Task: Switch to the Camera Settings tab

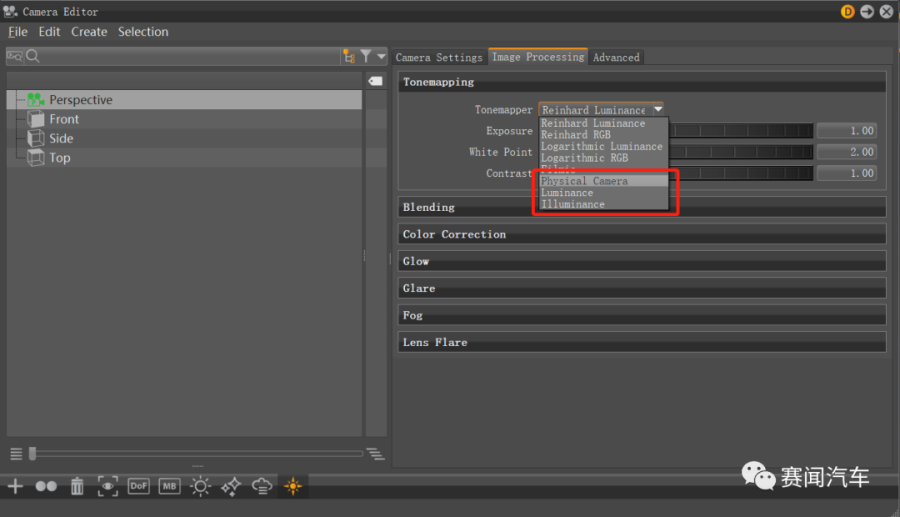Action: point(439,57)
